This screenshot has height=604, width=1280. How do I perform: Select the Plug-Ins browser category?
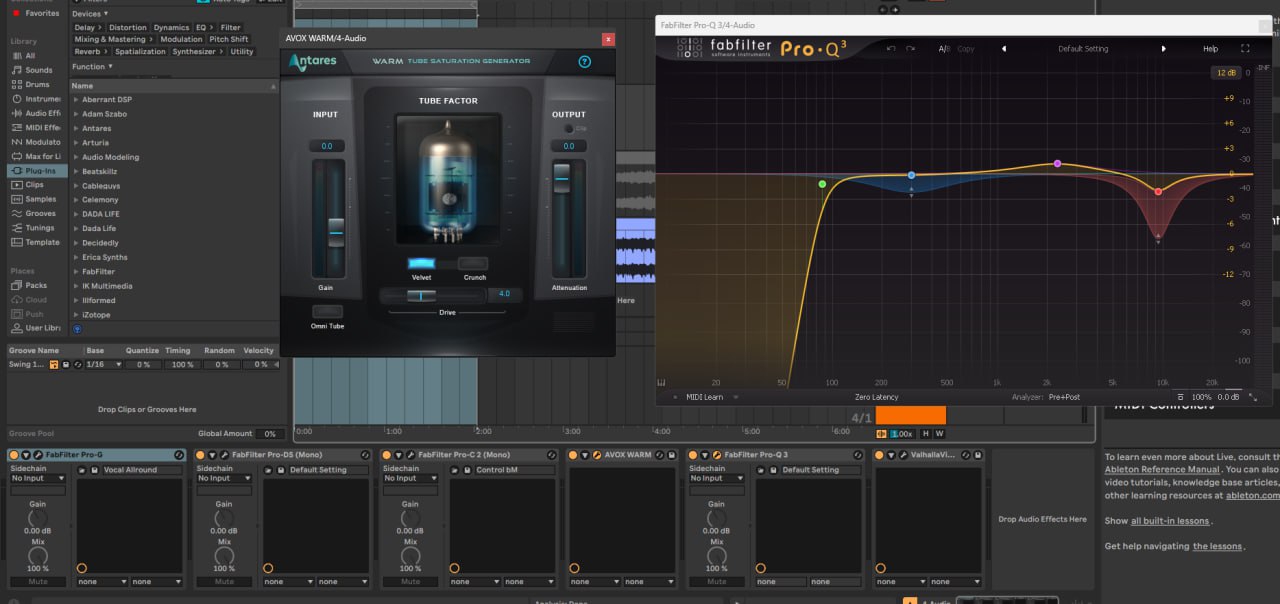[38, 171]
